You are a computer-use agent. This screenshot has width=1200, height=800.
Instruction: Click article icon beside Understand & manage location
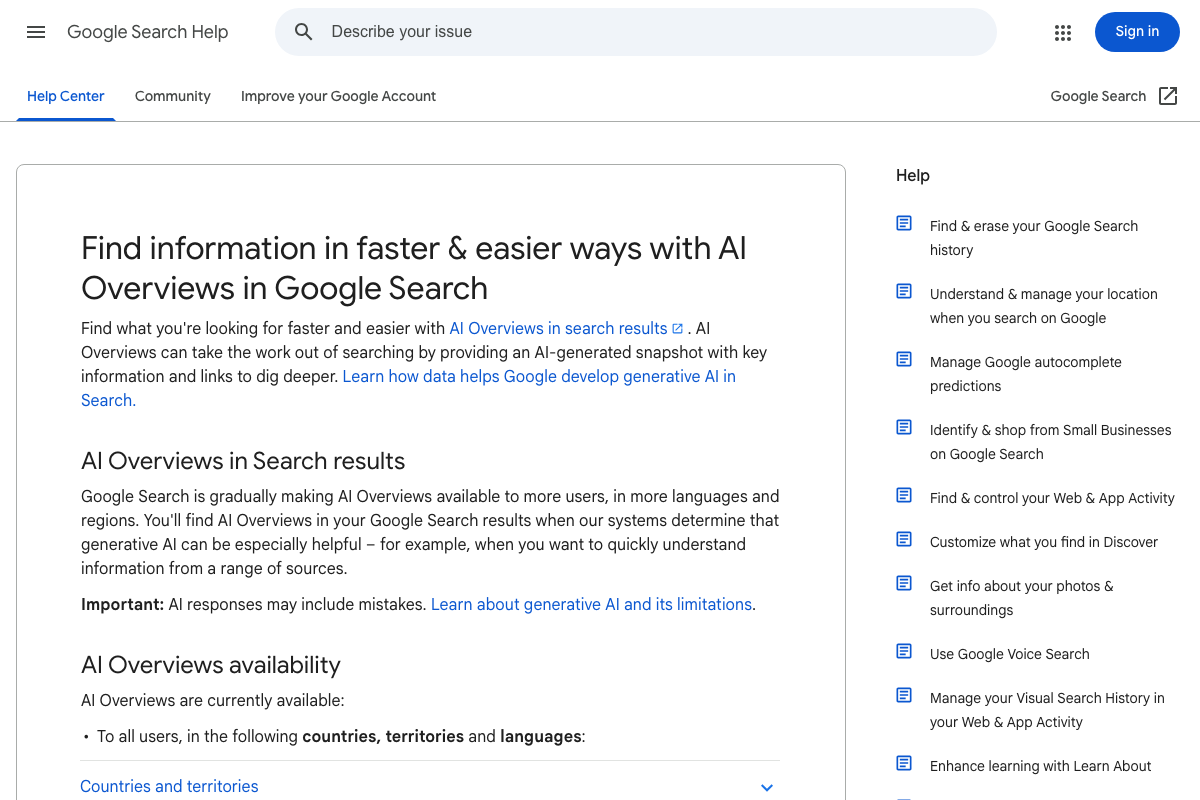click(904, 291)
